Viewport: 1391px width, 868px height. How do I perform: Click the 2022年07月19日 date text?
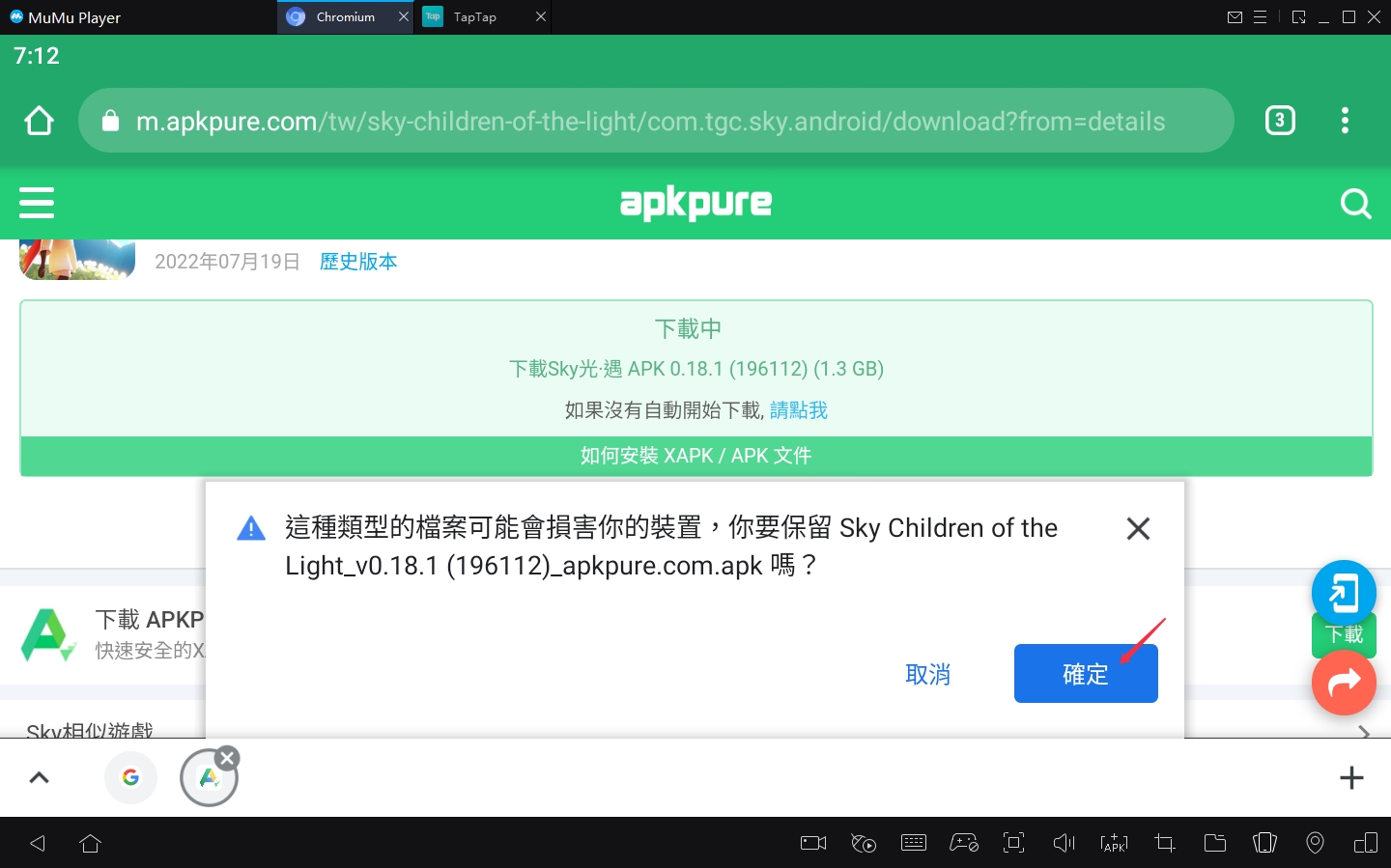pyautogui.click(x=227, y=262)
